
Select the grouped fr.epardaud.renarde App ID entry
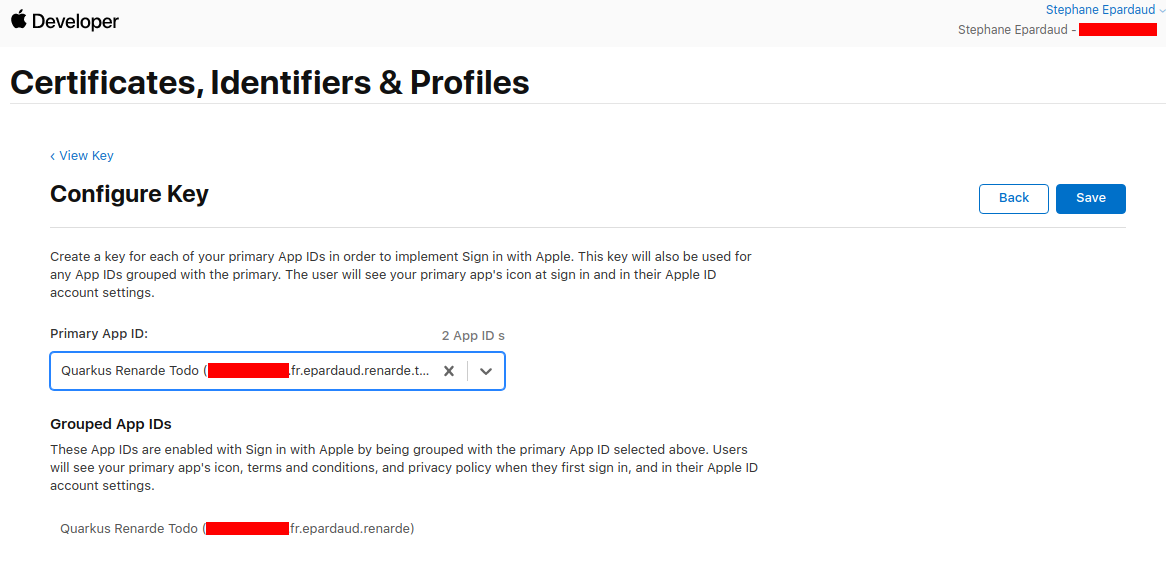(x=237, y=529)
